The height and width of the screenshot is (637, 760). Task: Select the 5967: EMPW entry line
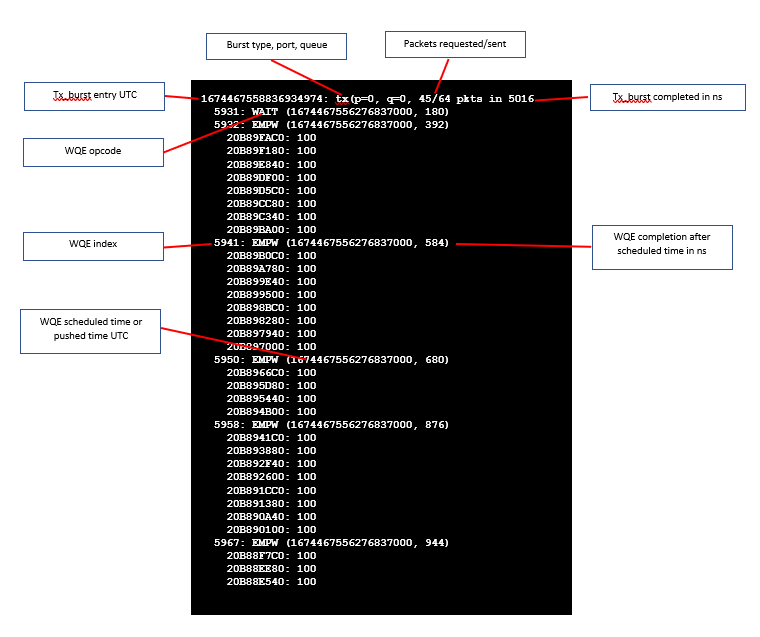331,542
